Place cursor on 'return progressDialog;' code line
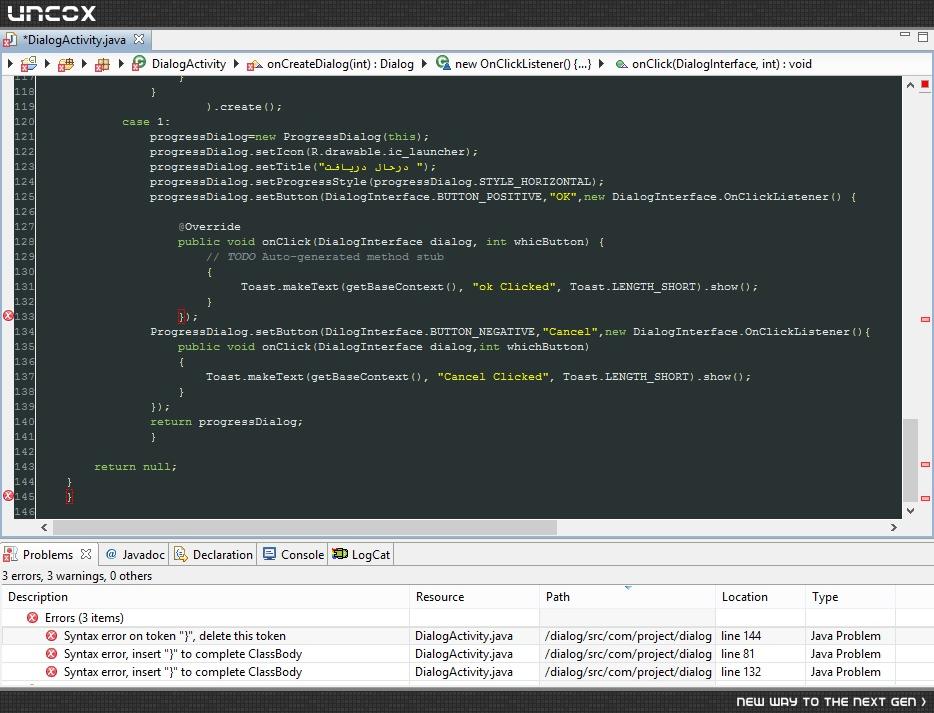The width and height of the screenshot is (934, 713). [x=226, y=422]
